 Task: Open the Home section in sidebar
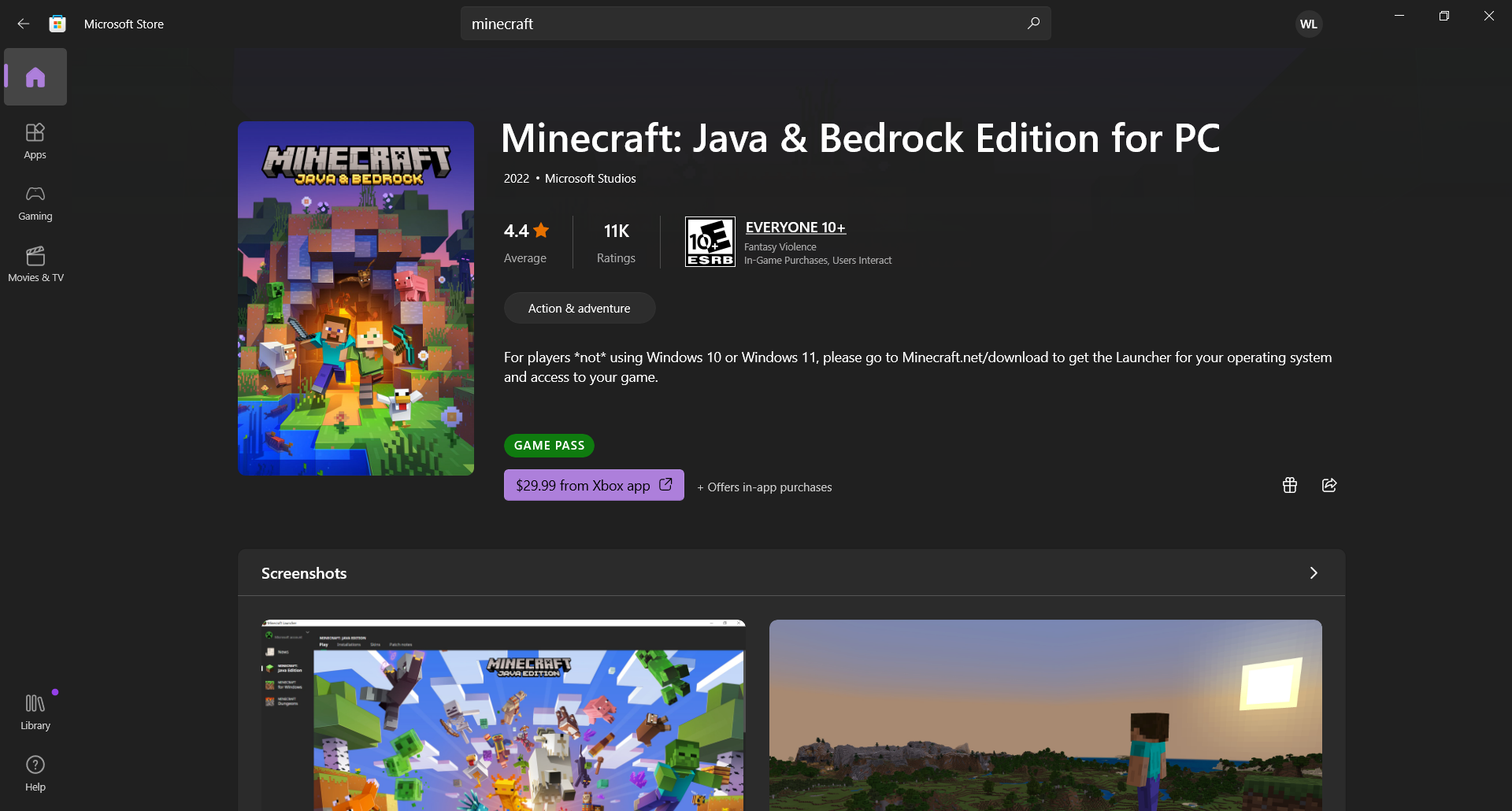pyautogui.click(x=35, y=77)
